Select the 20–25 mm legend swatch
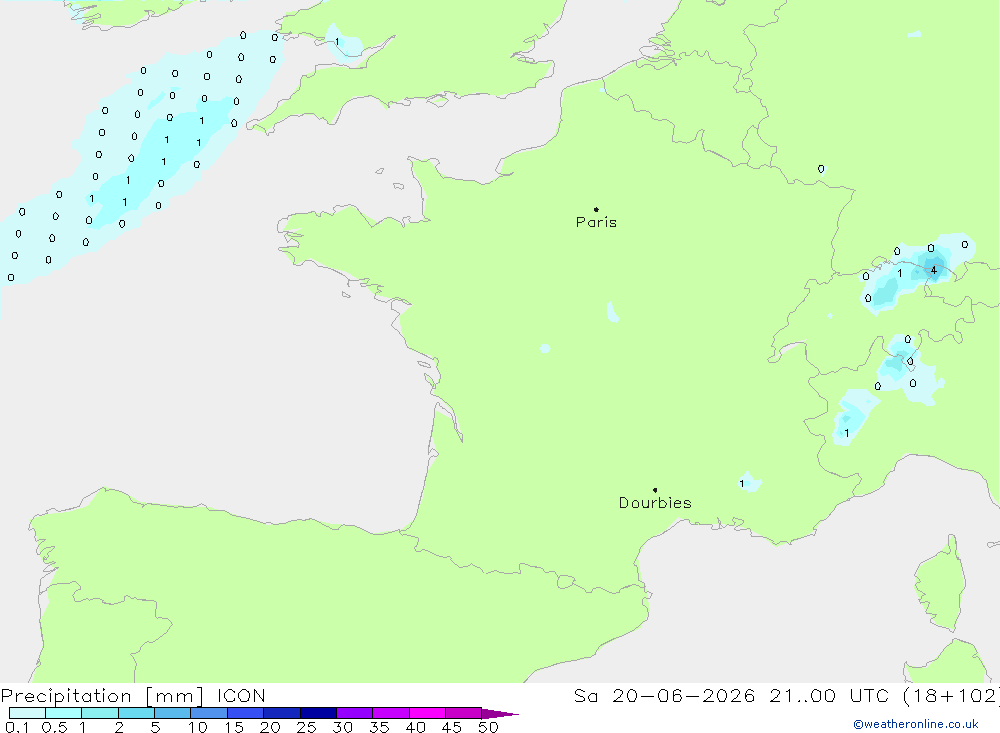The height and width of the screenshot is (733, 1000). pos(282,713)
